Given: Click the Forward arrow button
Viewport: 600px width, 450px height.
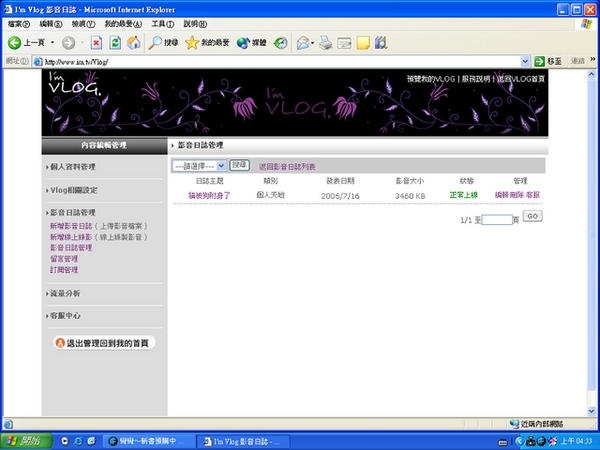Looking at the screenshot, I should point(68,42).
